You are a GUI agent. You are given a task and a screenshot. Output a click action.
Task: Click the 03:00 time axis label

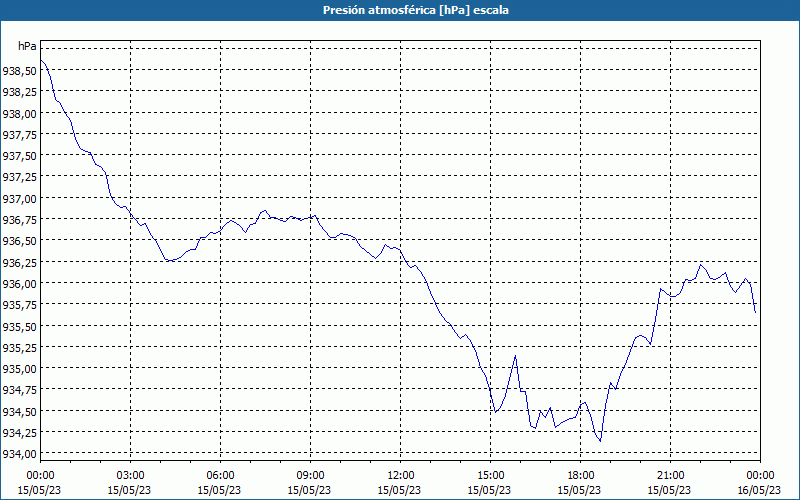131,476
